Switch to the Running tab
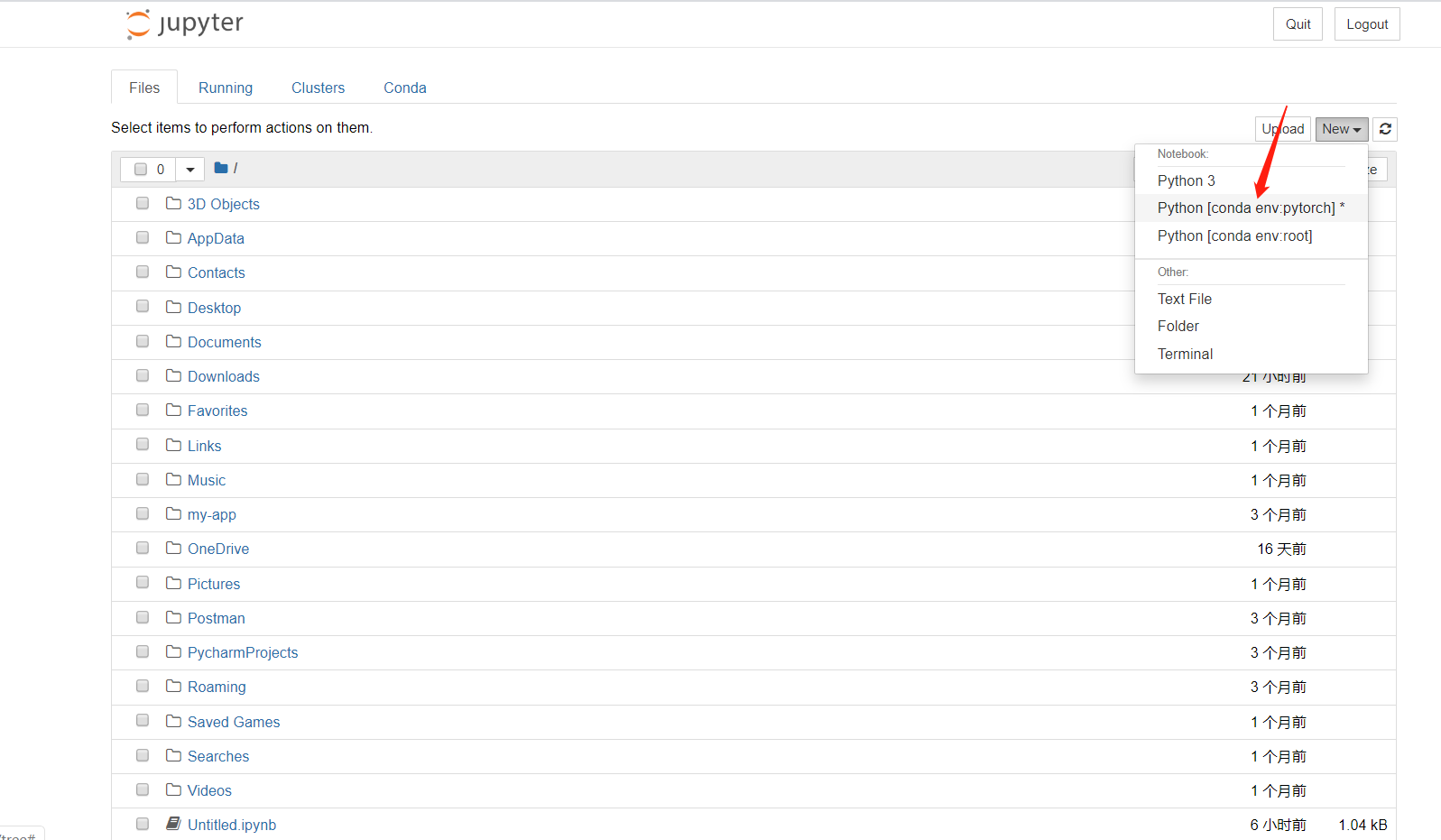This screenshot has width=1441, height=840. click(226, 88)
